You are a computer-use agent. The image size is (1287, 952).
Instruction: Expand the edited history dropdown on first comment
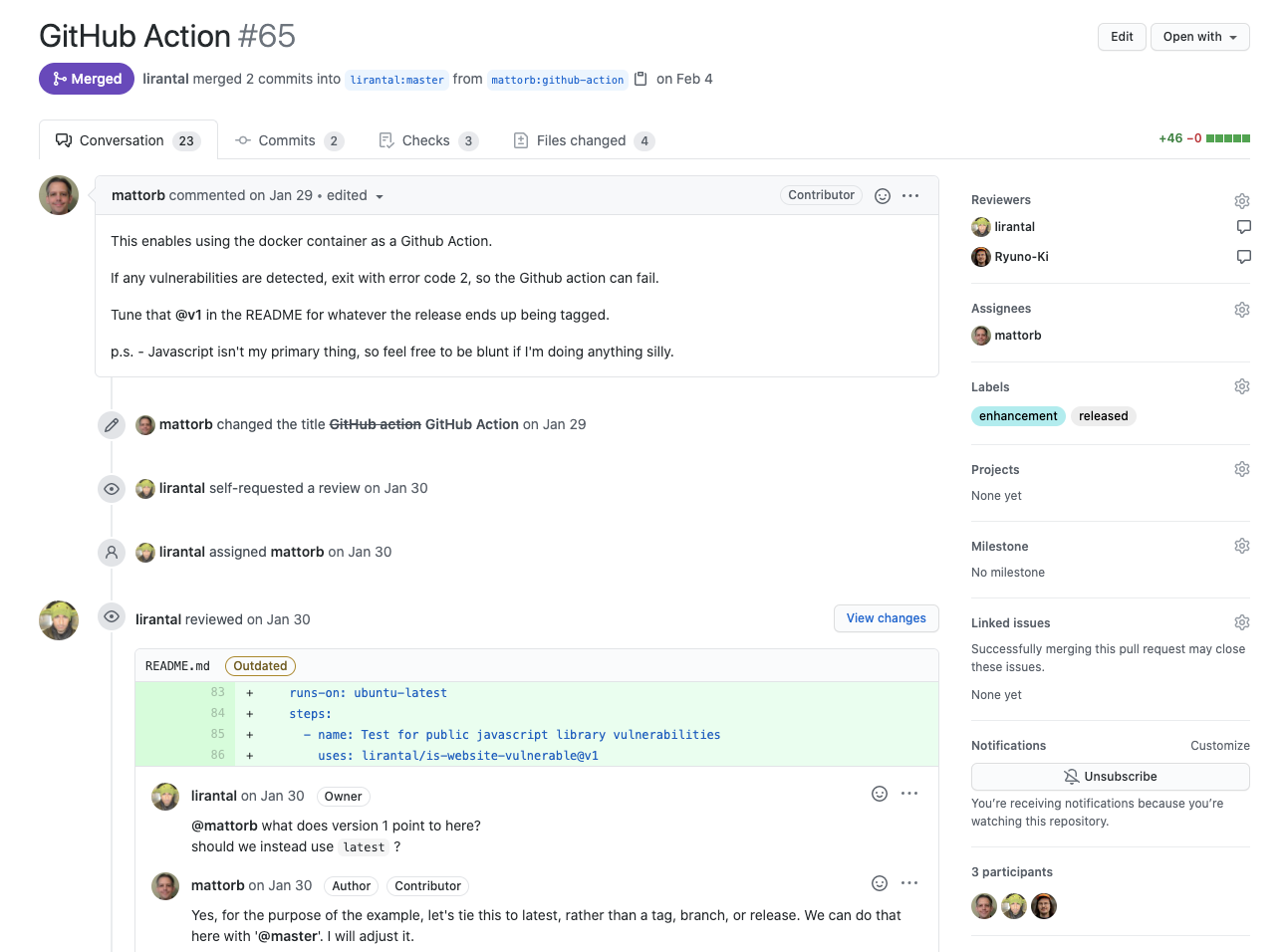pos(356,196)
